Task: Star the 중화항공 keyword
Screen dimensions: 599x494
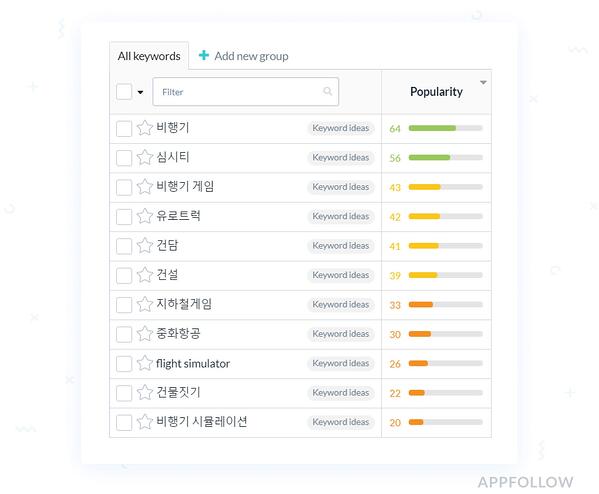Action: (x=145, y=334)
